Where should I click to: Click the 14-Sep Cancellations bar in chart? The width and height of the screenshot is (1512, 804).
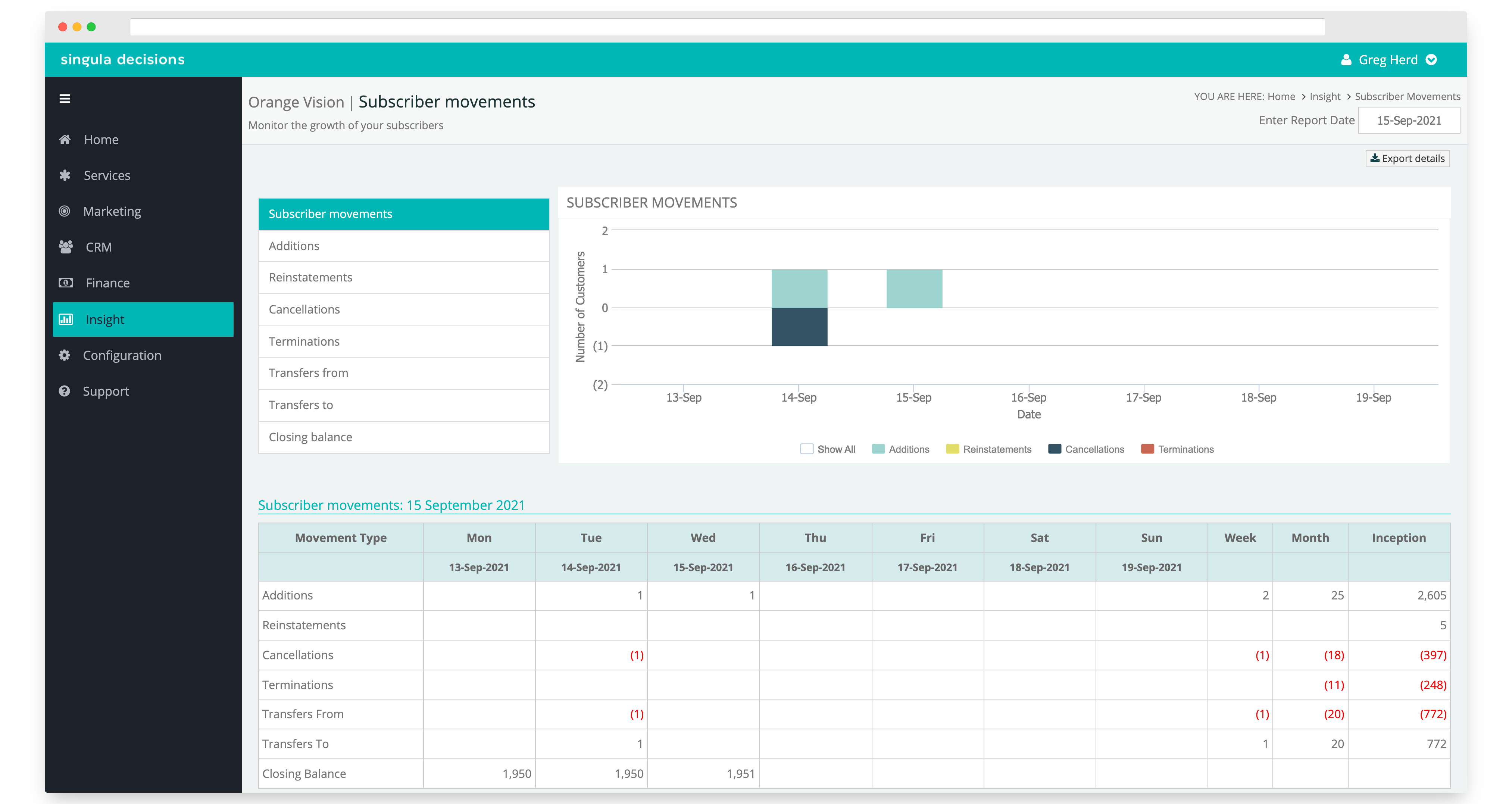click(799, 327)
